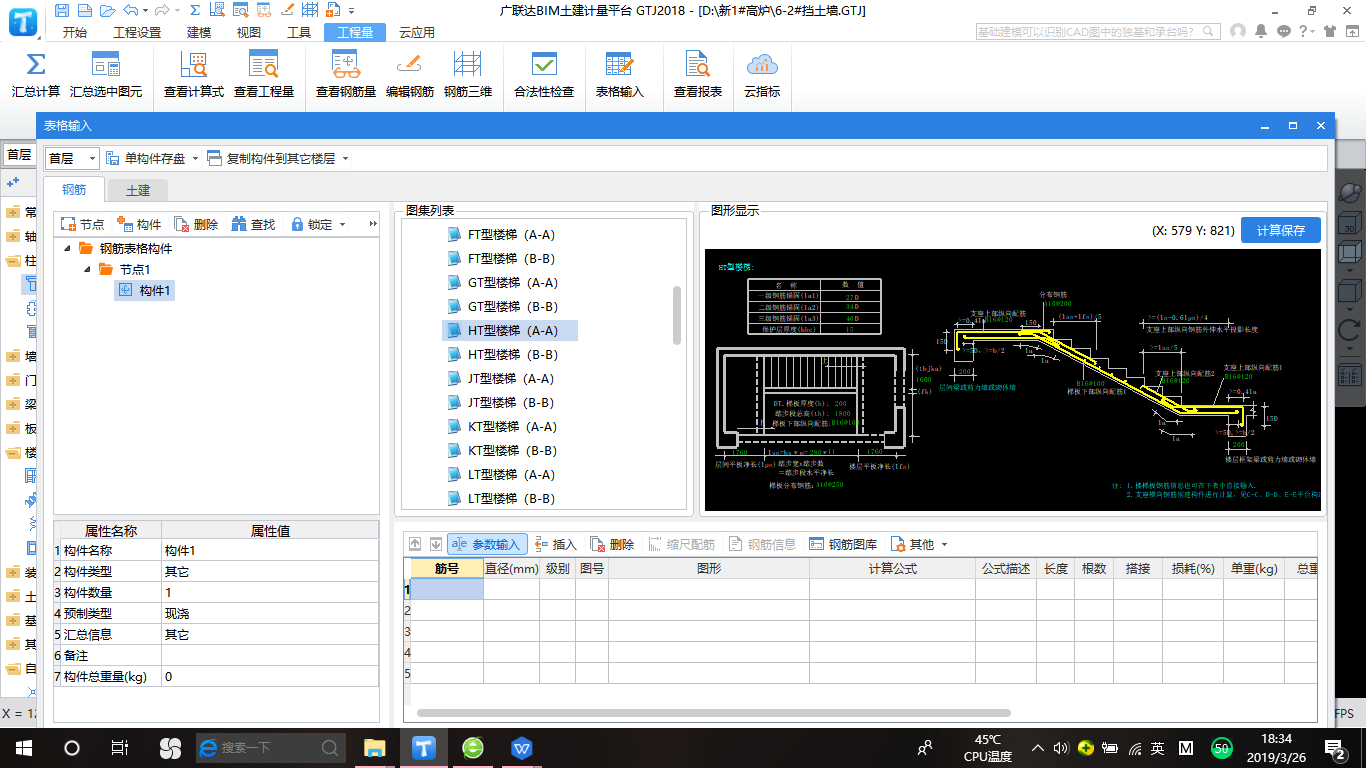This screenshot has height=768, width=1366.
Task: Open notification center in system tray
Action: (1335, 747)
